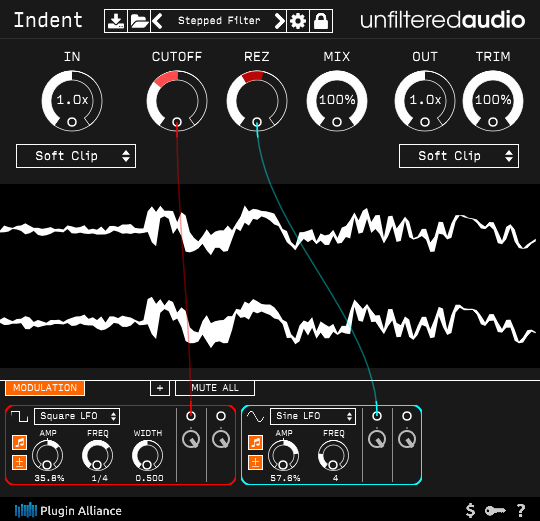Click the Sine LFO first output jack
The height and width of the screenshot is (521, 540).
(x=377, y=416)
